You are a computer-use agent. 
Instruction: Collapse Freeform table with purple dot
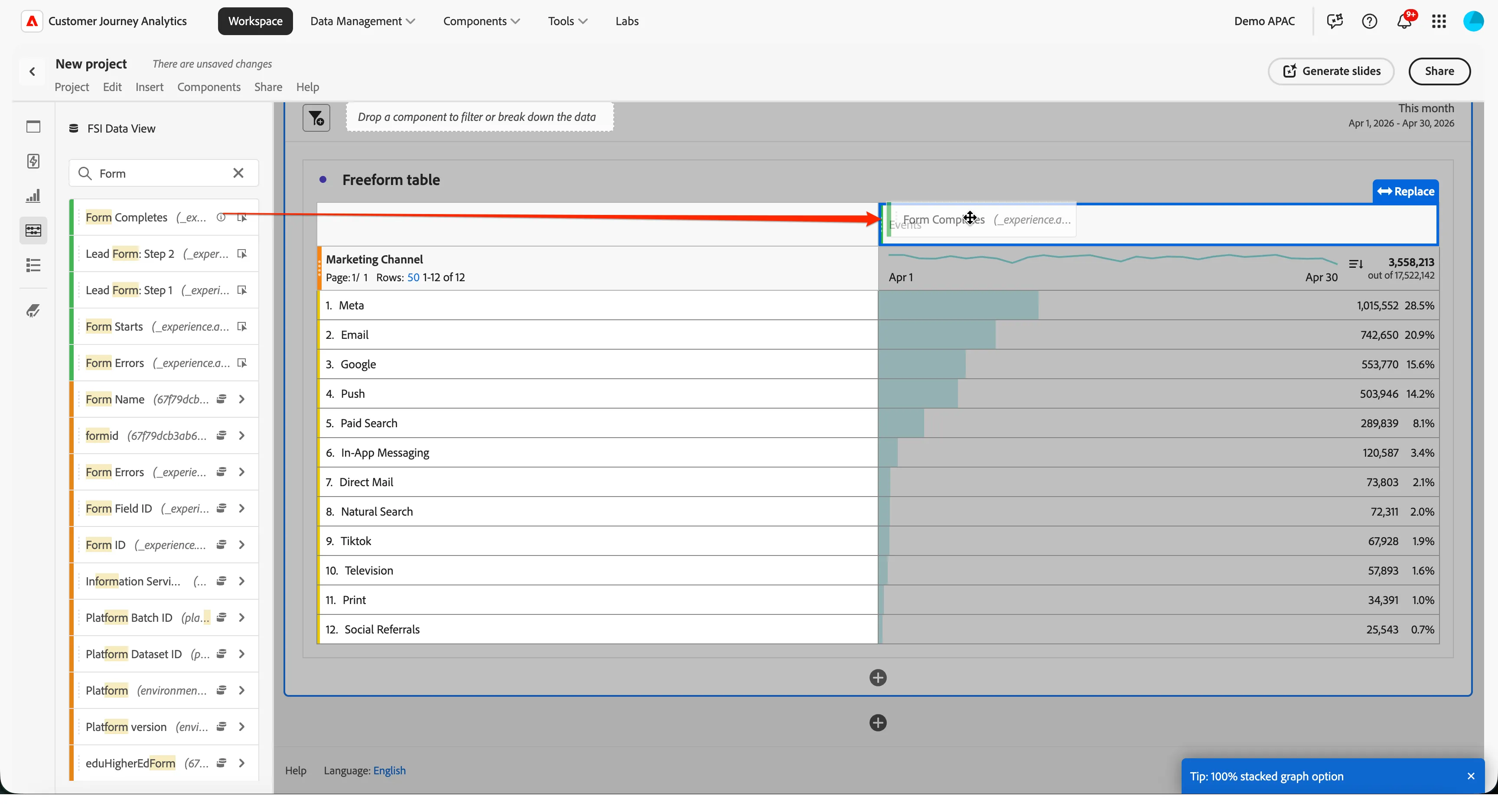323,180
